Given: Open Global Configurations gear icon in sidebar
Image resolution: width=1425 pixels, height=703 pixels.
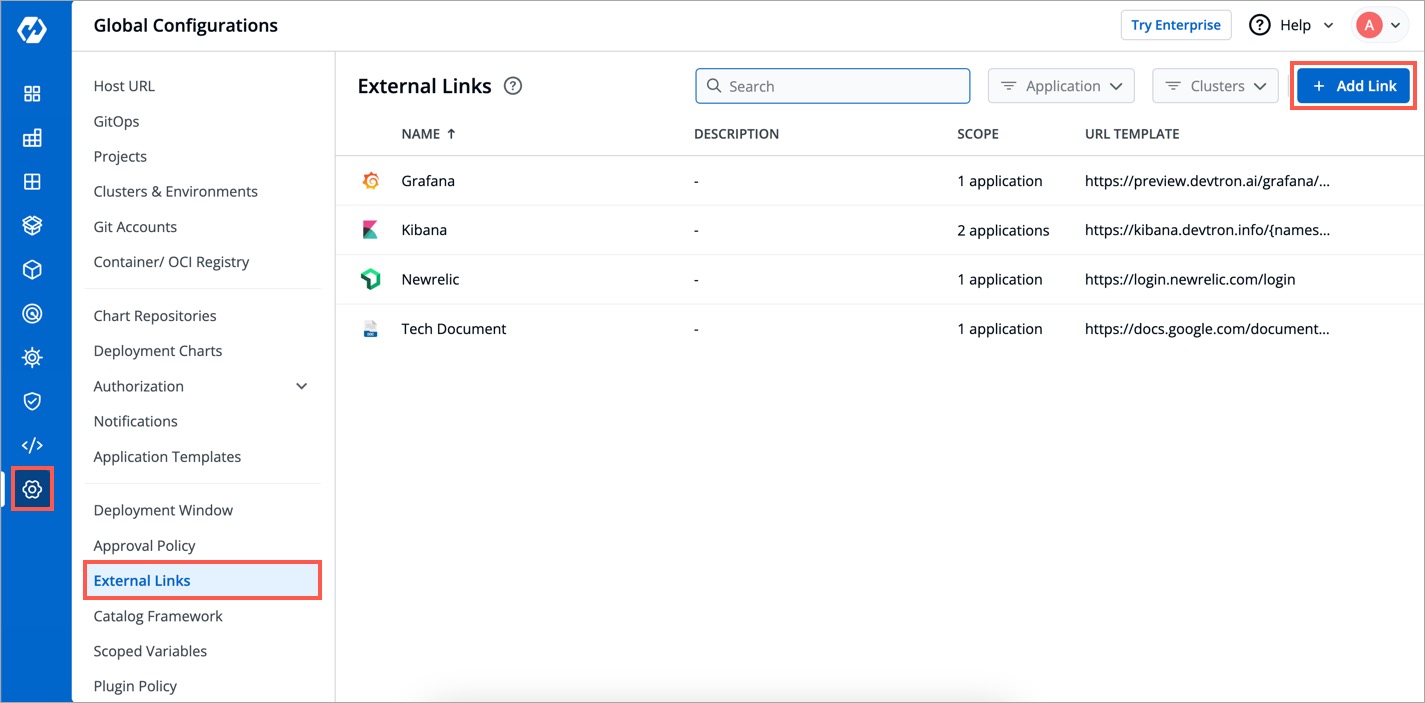Looking at the screenshot, I should 32,489.
